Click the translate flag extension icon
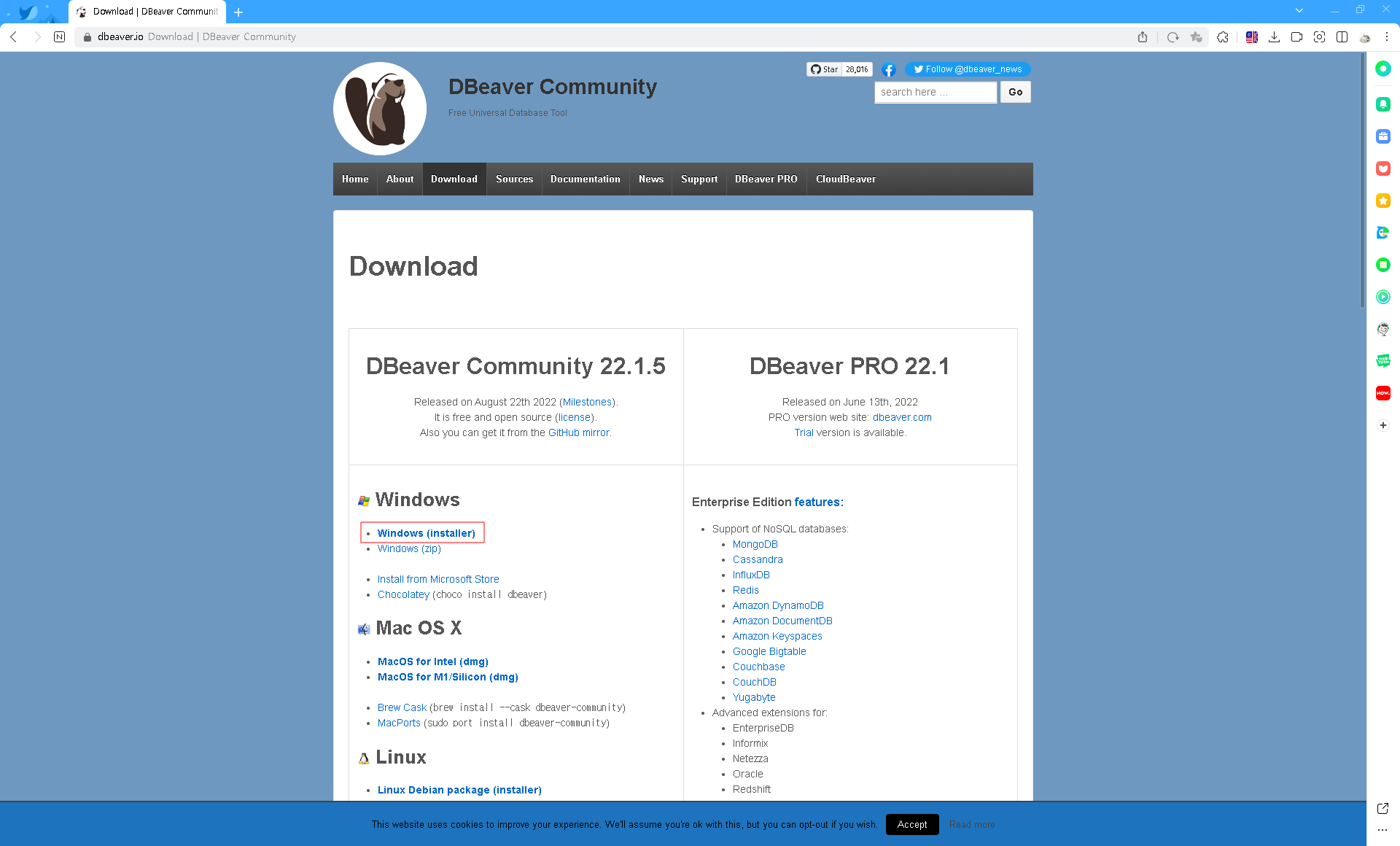The height and width of the screenshot is (846, 1400). click(x=1252, y=37)
